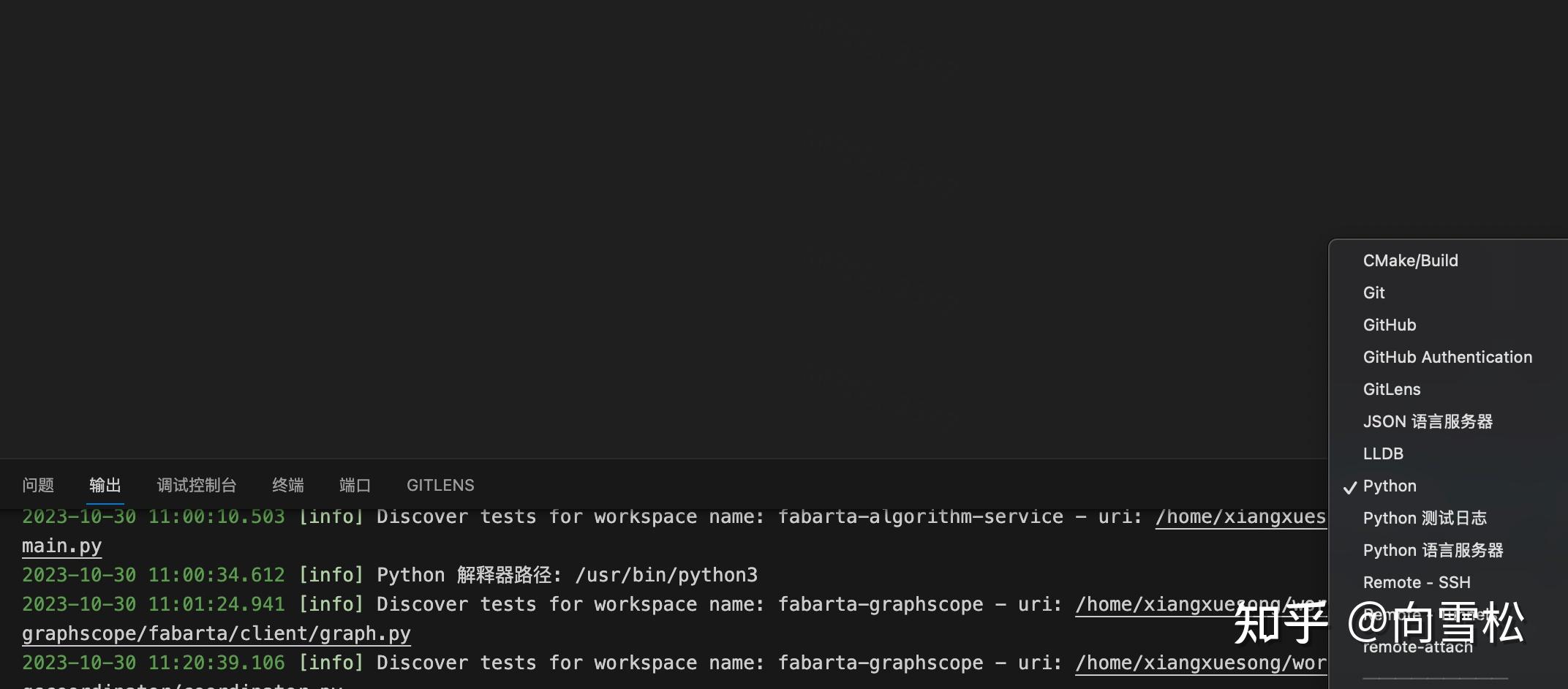
Task: Open the main.py file link
Action: 61,546
